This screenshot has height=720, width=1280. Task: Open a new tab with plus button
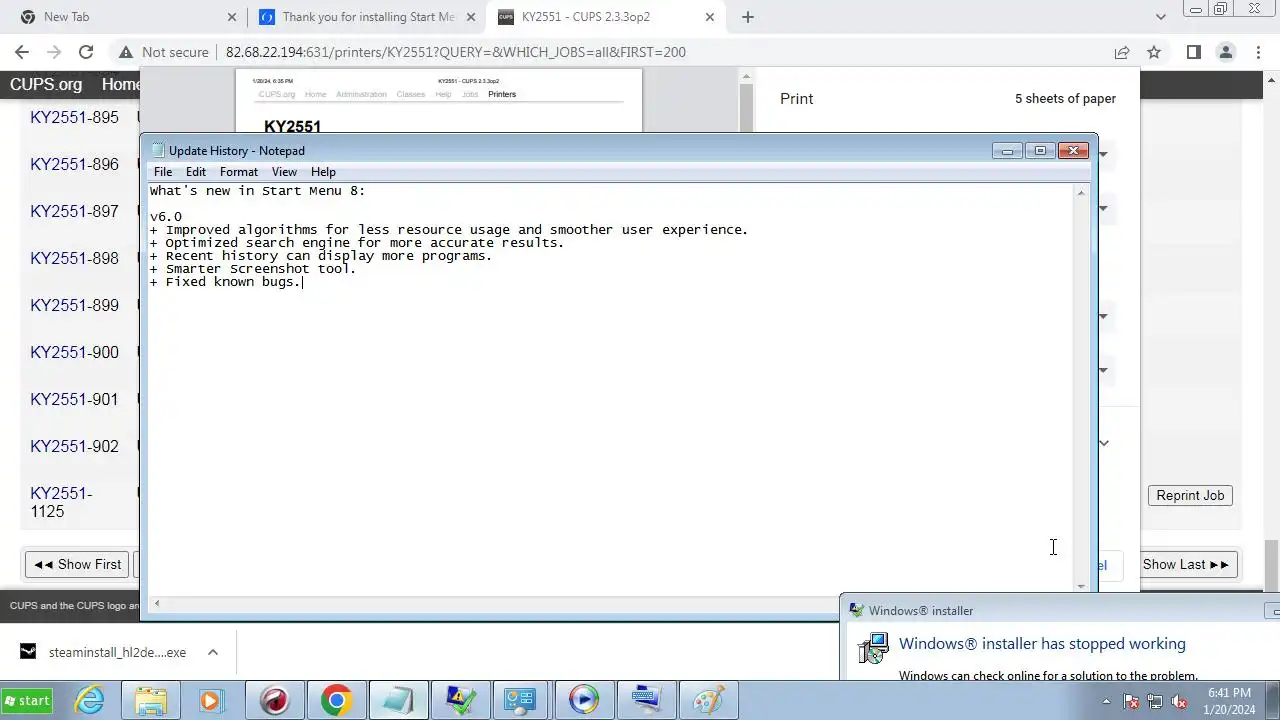point(748,17)
